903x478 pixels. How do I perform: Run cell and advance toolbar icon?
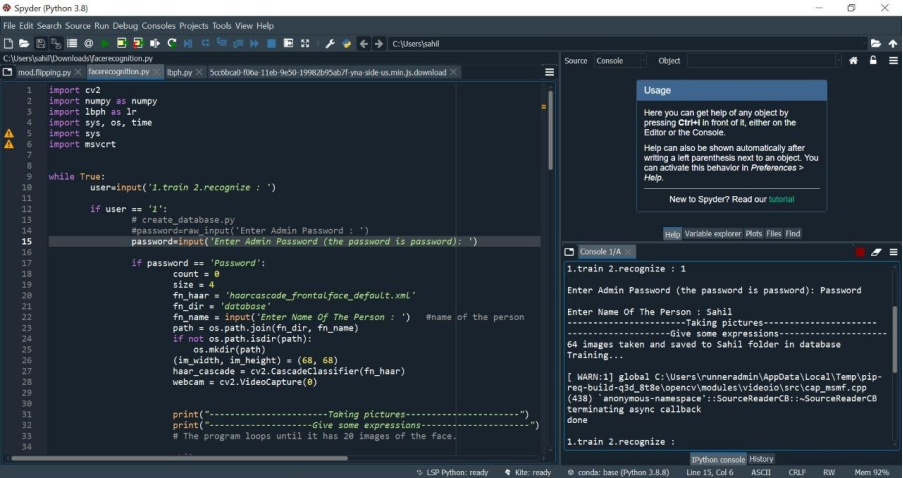[x=138, y=43]
